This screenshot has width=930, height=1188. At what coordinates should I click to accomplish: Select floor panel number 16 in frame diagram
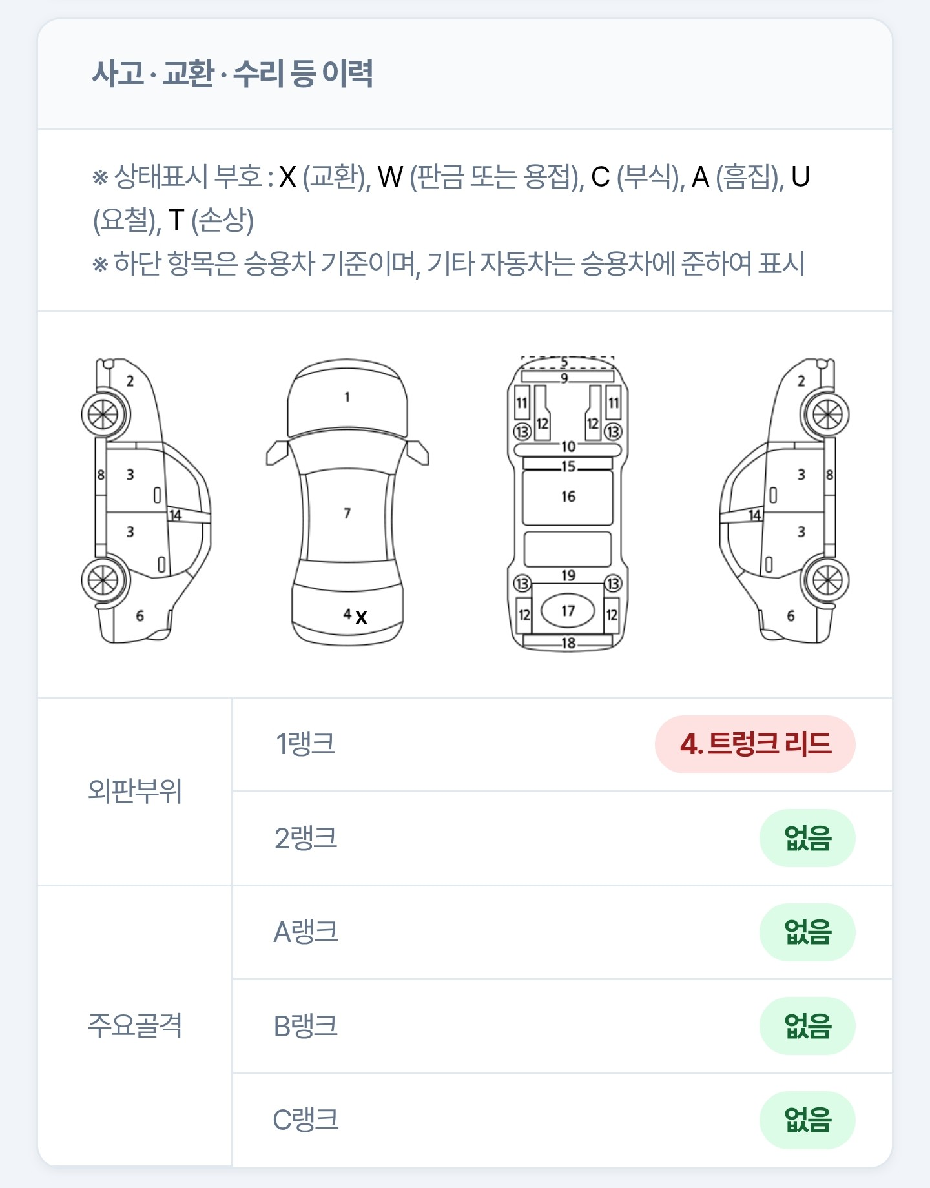pyautogui.click(x=568, y=496)
